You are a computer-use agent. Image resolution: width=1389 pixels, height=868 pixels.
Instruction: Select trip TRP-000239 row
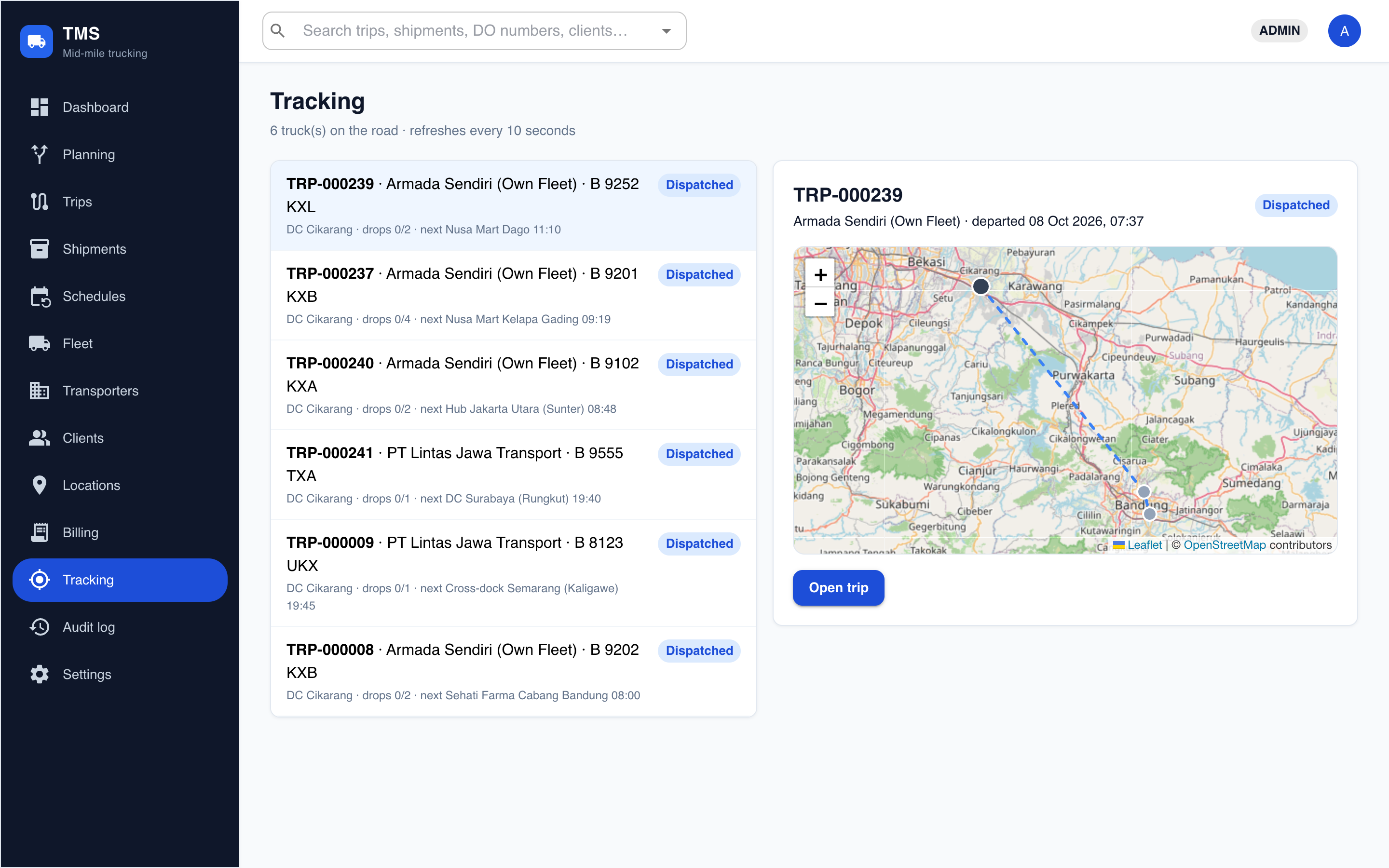tap(513, 206)
